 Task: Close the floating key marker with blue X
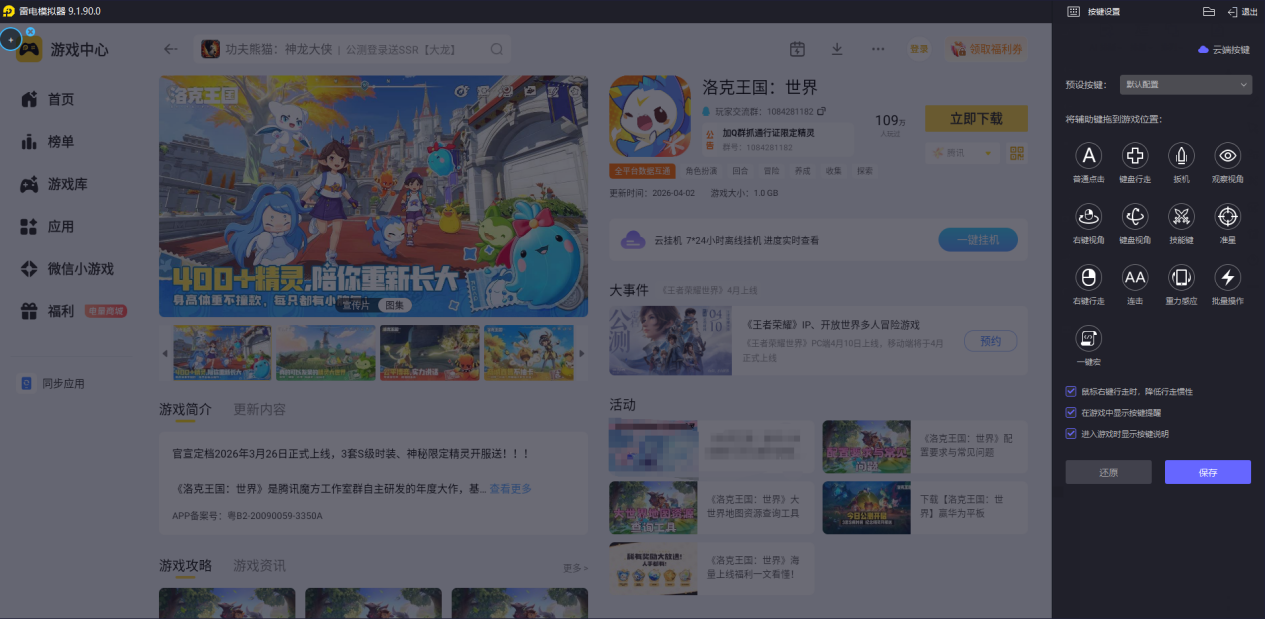tap(30, 32)
